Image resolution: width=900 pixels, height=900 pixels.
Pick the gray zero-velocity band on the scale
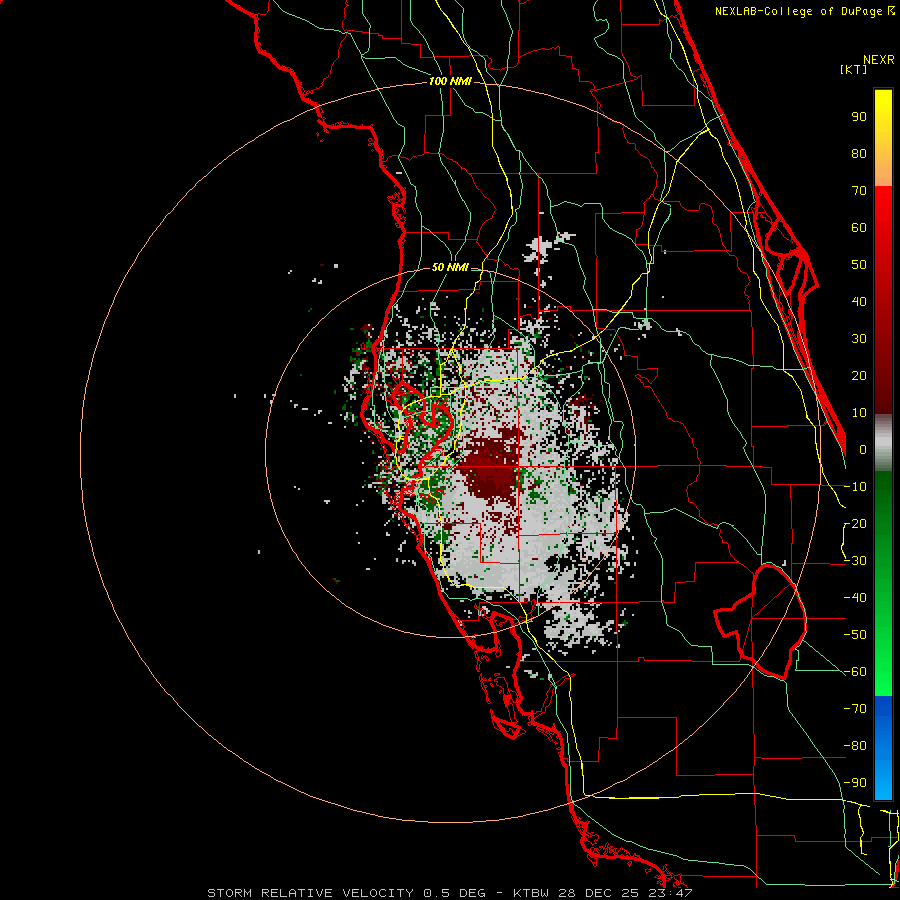point(883,443)
